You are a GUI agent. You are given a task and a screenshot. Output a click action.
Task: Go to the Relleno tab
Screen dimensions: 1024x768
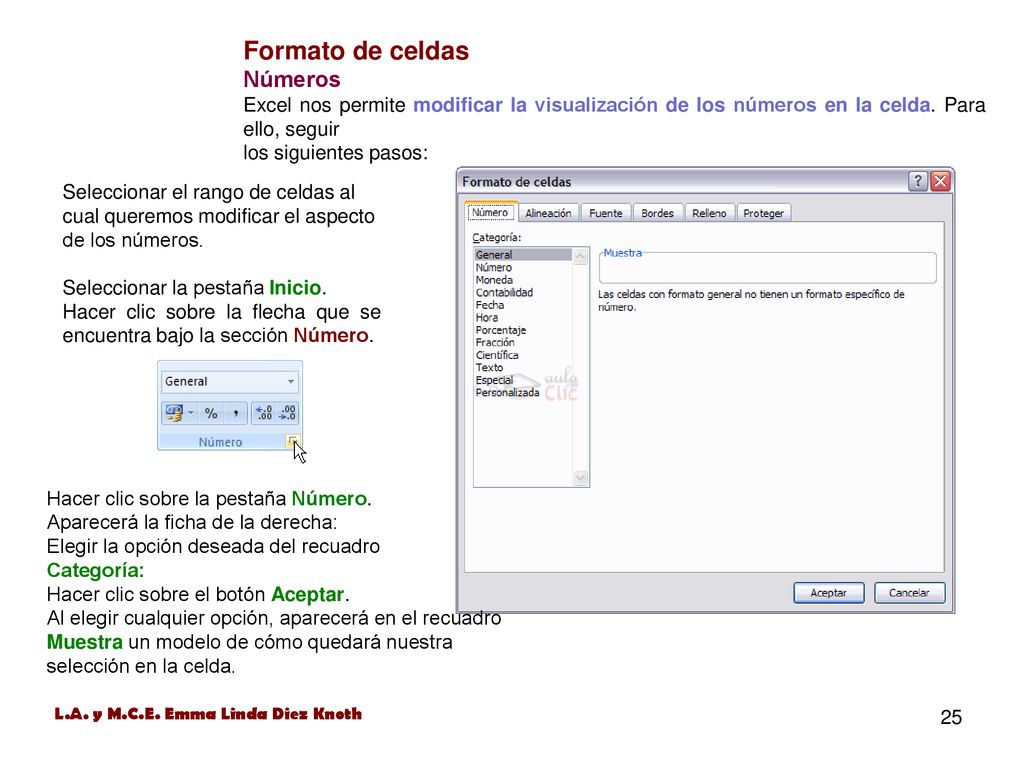709,213
